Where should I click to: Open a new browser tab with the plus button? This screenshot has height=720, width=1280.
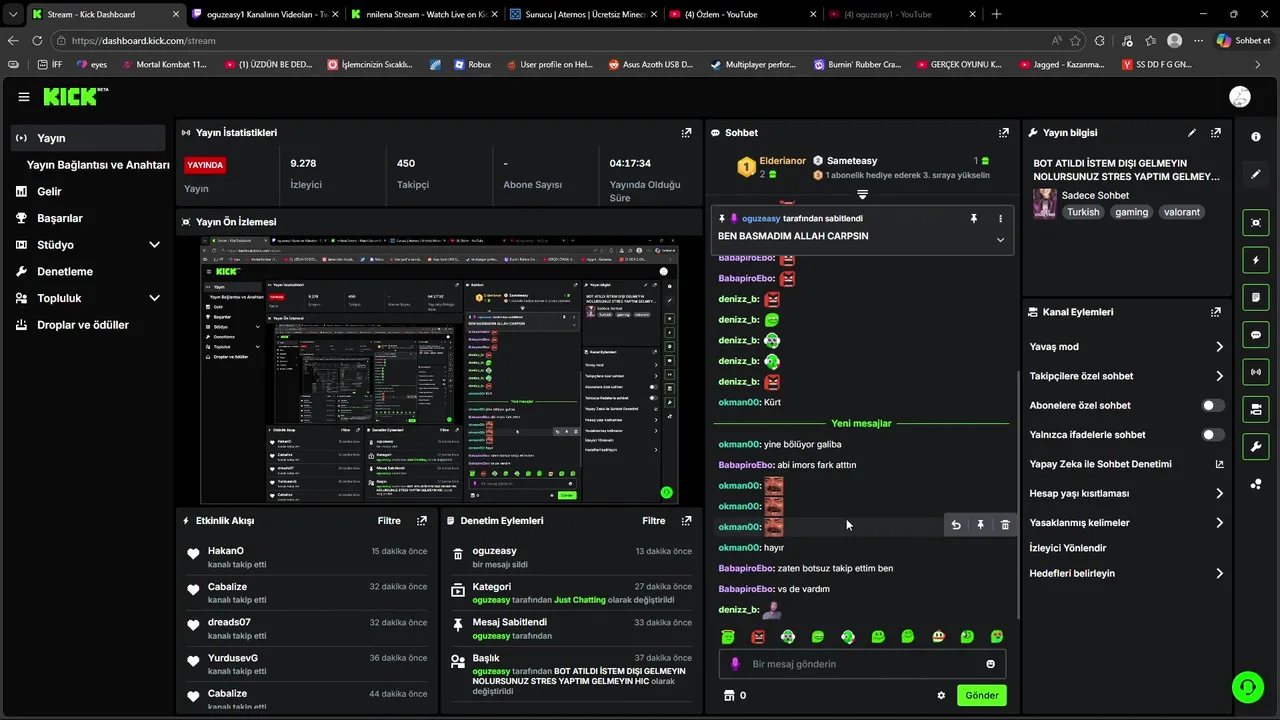[996, 14]
